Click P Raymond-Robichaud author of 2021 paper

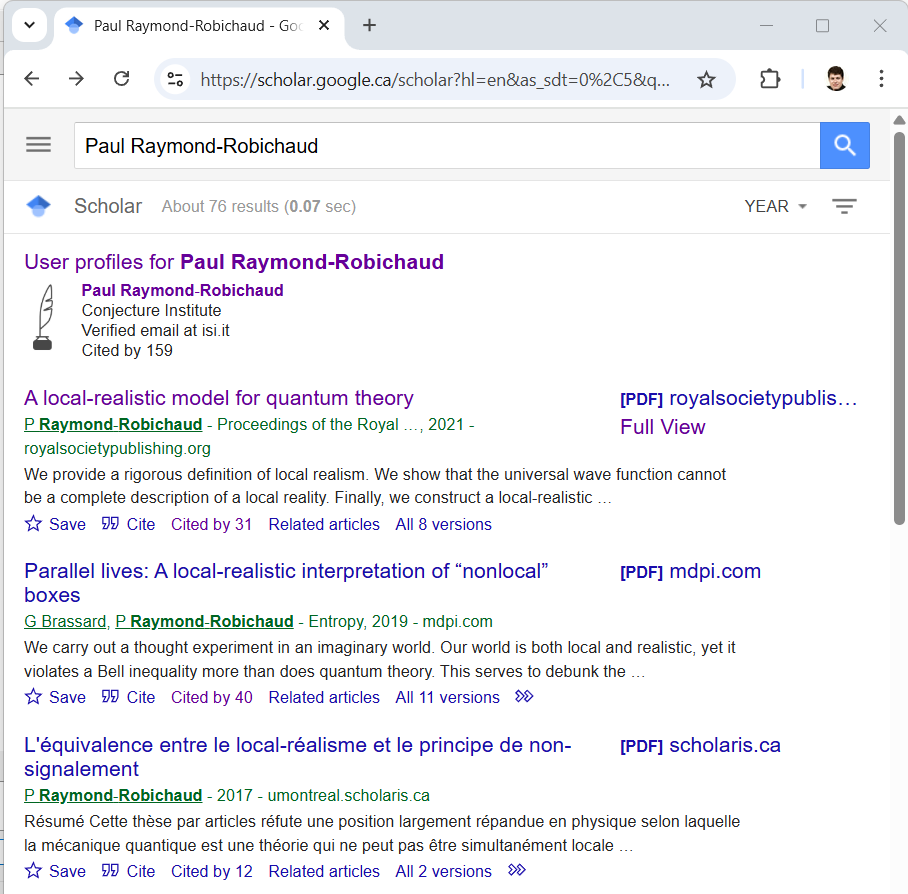[x=113, y=424]
